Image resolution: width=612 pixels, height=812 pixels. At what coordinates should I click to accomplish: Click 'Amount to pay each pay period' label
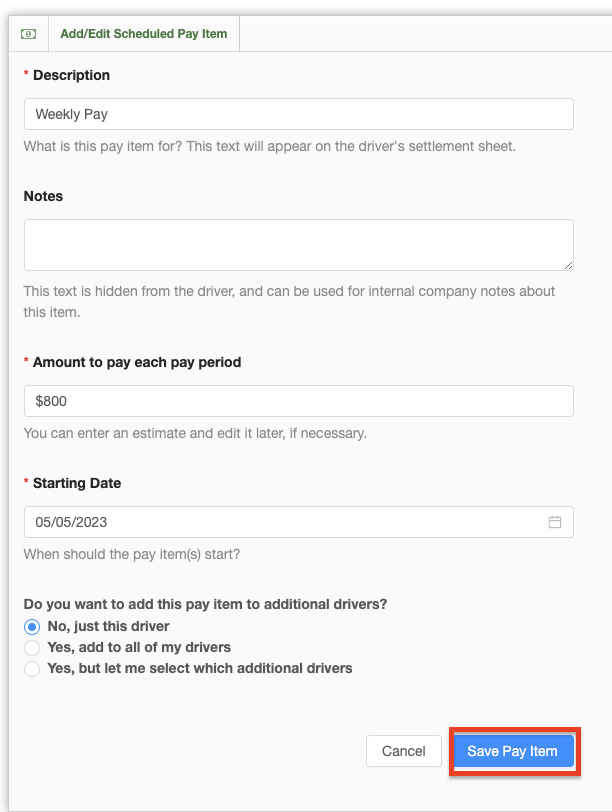coord(136,362)
